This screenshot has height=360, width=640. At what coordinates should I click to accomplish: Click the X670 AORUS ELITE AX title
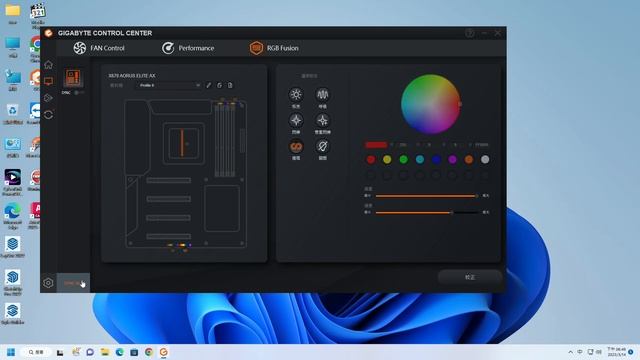132,76
